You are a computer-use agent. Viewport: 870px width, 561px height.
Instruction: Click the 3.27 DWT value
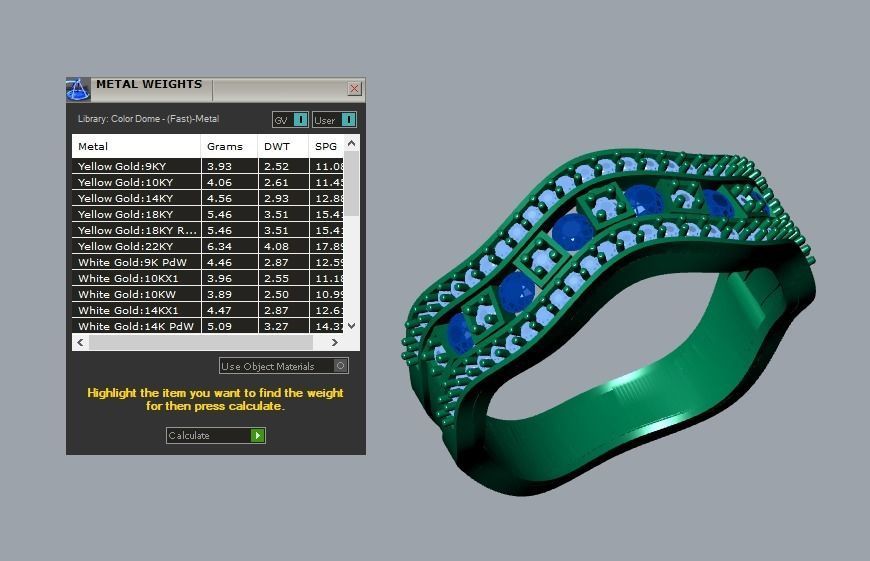[276, 327]
